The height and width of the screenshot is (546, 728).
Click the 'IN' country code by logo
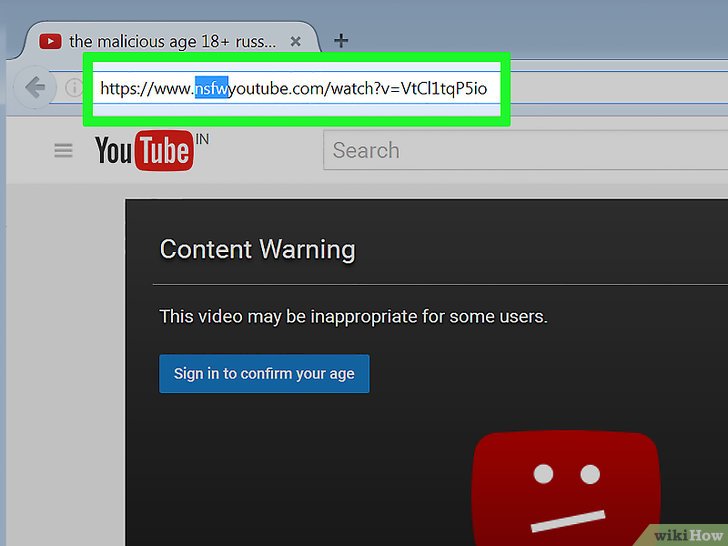coord(202,139)
